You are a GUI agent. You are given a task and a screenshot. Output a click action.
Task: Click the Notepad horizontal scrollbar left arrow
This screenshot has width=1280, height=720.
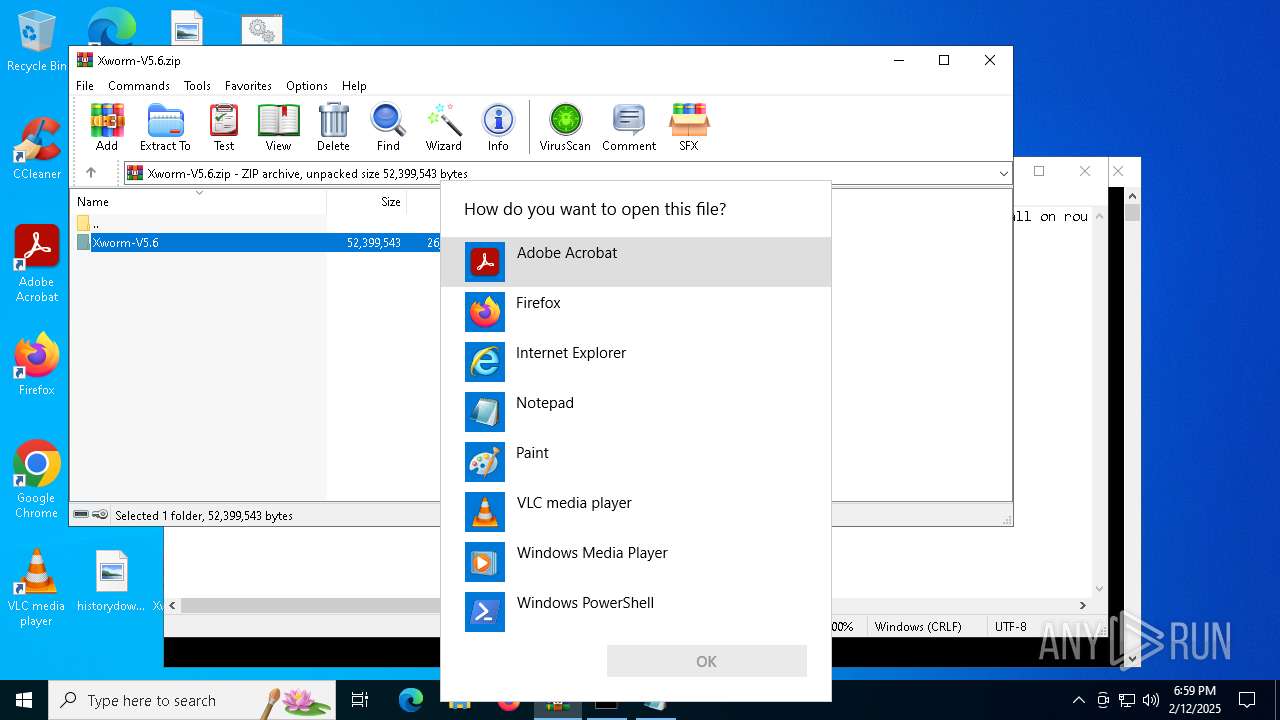(173, 605)
